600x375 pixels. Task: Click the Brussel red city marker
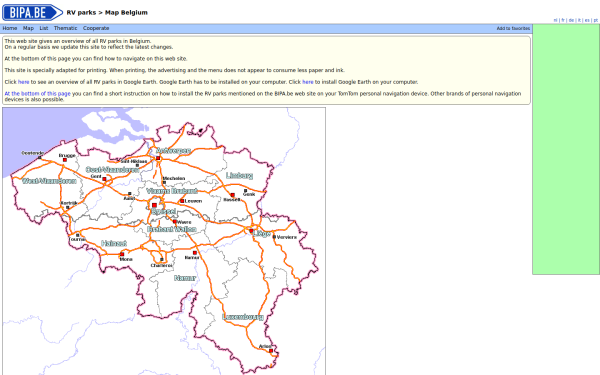(154, 205)
